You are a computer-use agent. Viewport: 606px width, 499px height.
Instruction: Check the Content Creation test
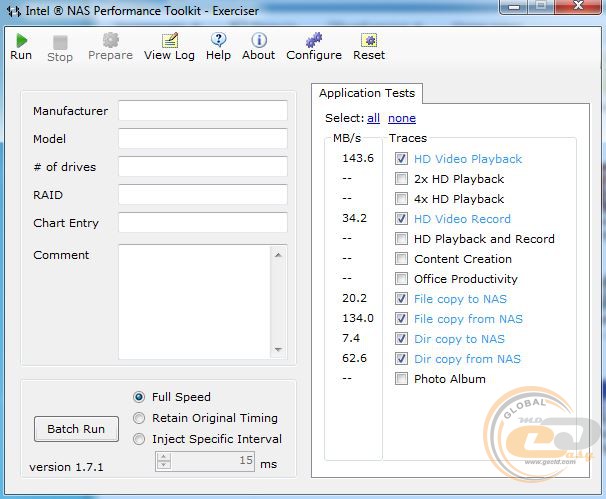click(401, 259)
